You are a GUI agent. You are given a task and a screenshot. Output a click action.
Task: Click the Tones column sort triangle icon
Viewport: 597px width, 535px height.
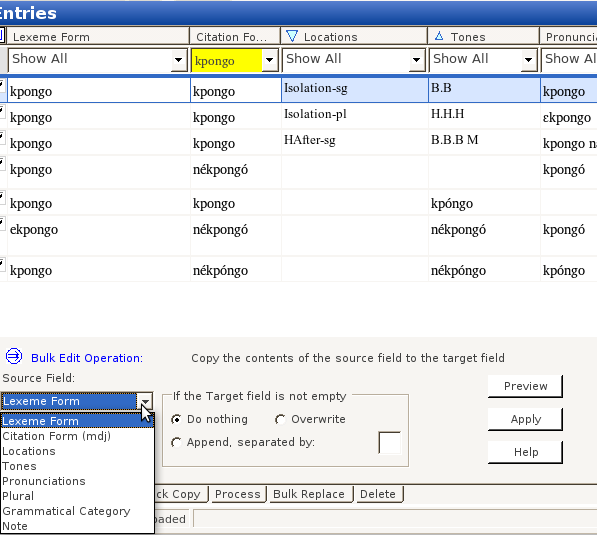point(439,36)
